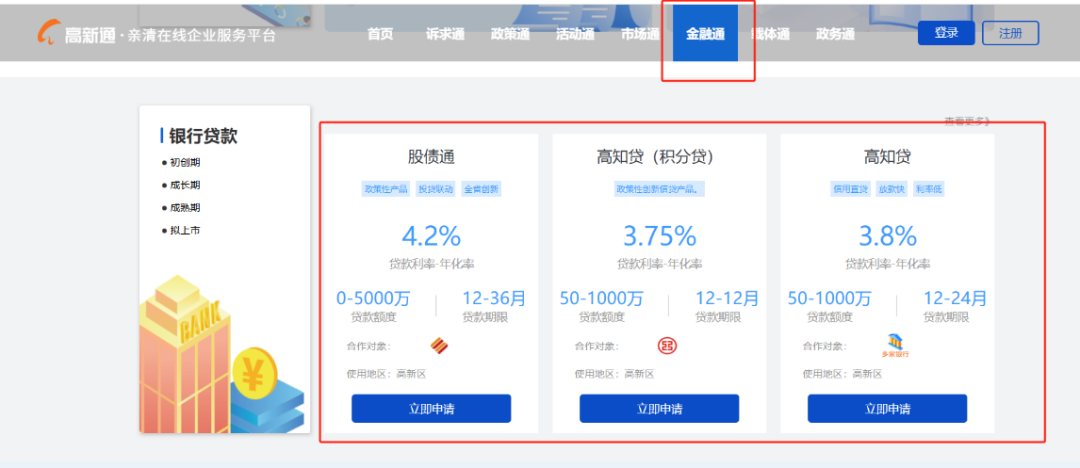This screenshot has height=468, width=1080.
Task: Open the 媒体通 tab
Action: coord(770,34)
